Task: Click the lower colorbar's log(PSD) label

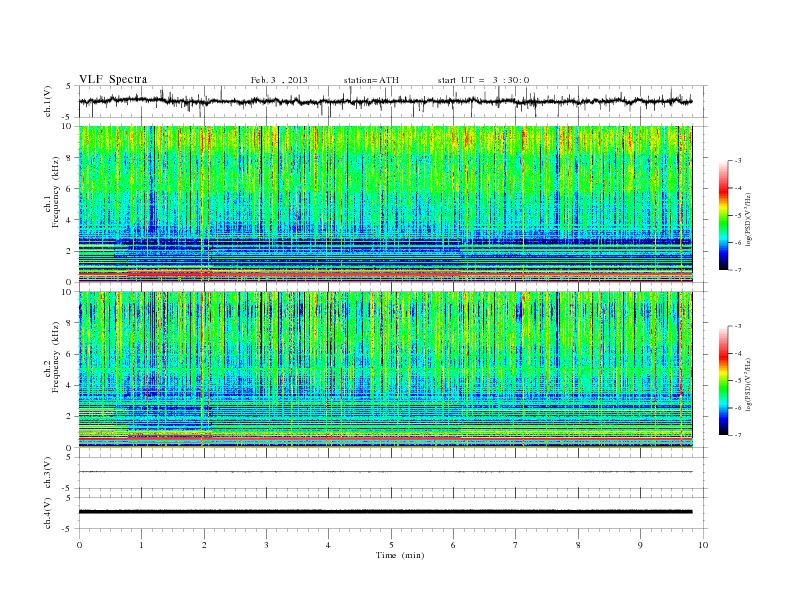Action: pos(748,383)
